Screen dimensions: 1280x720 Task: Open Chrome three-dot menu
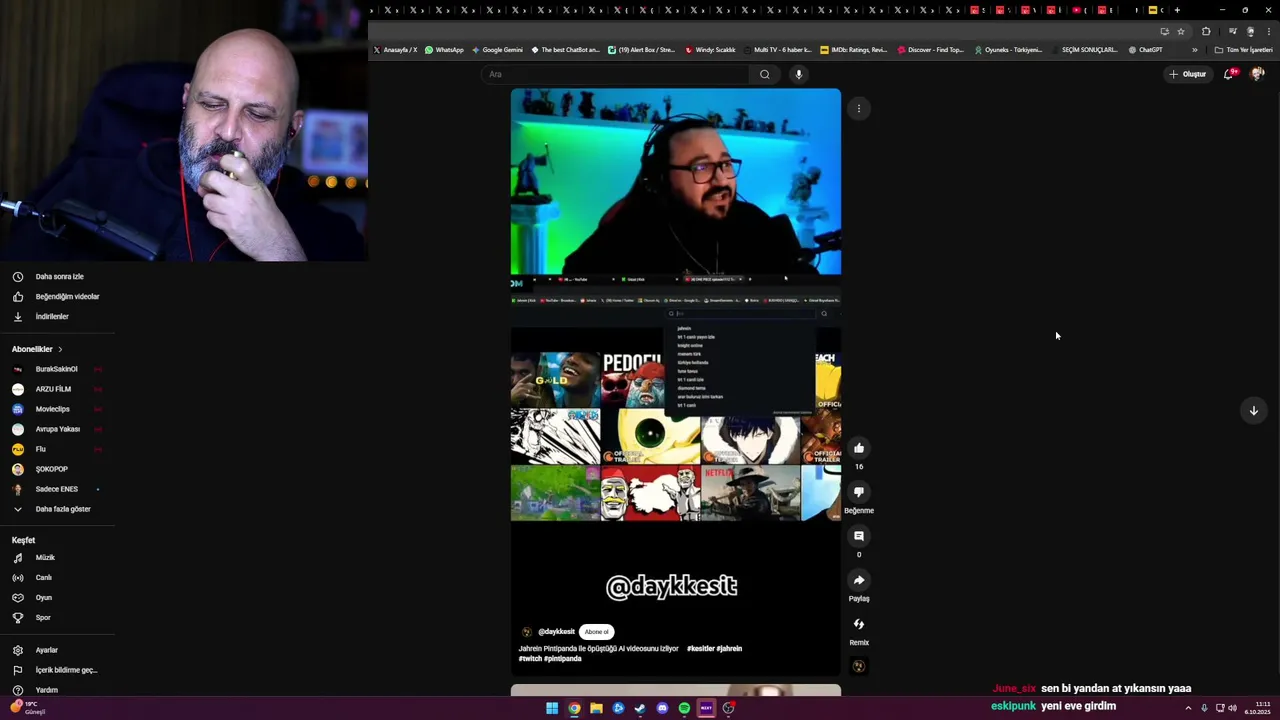[1269, 31]
